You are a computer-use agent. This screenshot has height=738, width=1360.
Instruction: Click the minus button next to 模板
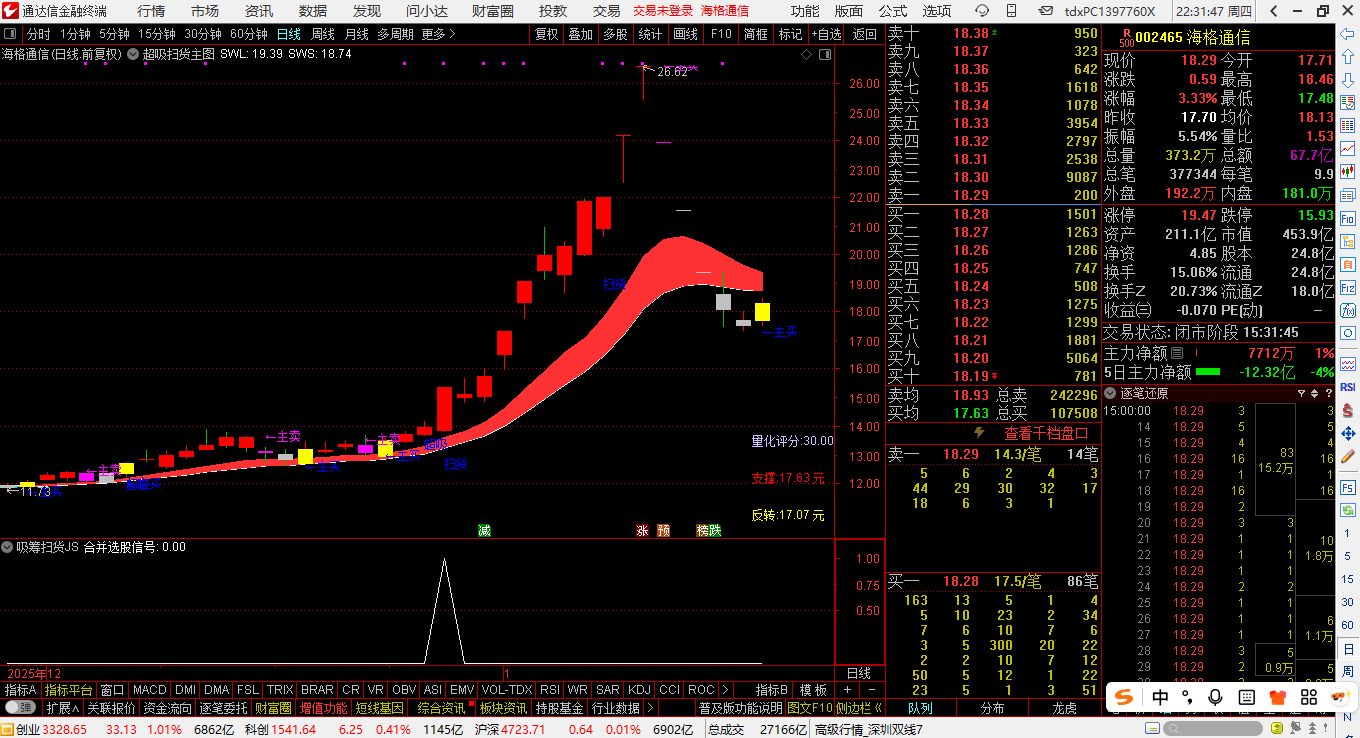(871, 690)
